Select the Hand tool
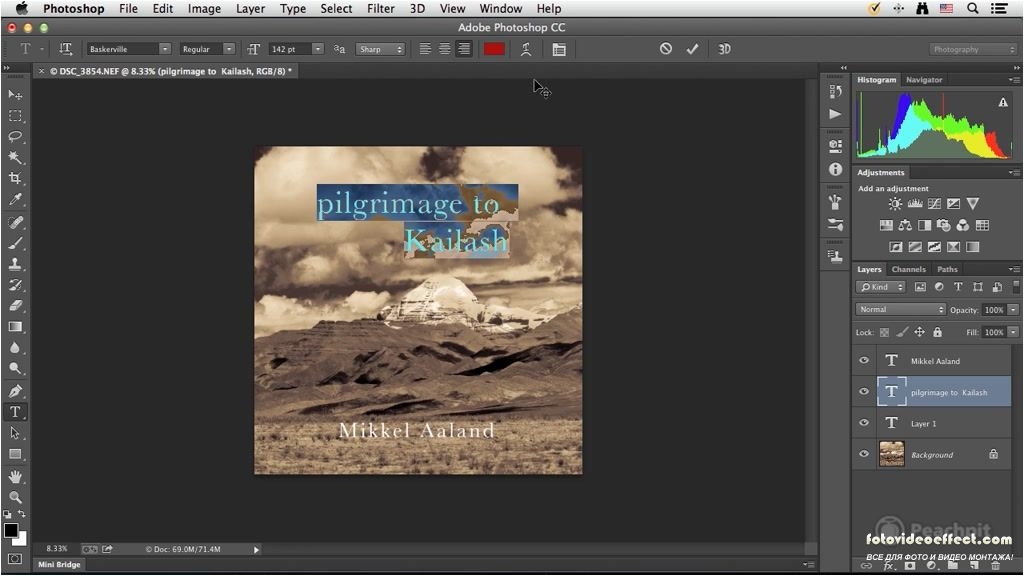Viewport: 1024px width, 576px height. point(15,477)
